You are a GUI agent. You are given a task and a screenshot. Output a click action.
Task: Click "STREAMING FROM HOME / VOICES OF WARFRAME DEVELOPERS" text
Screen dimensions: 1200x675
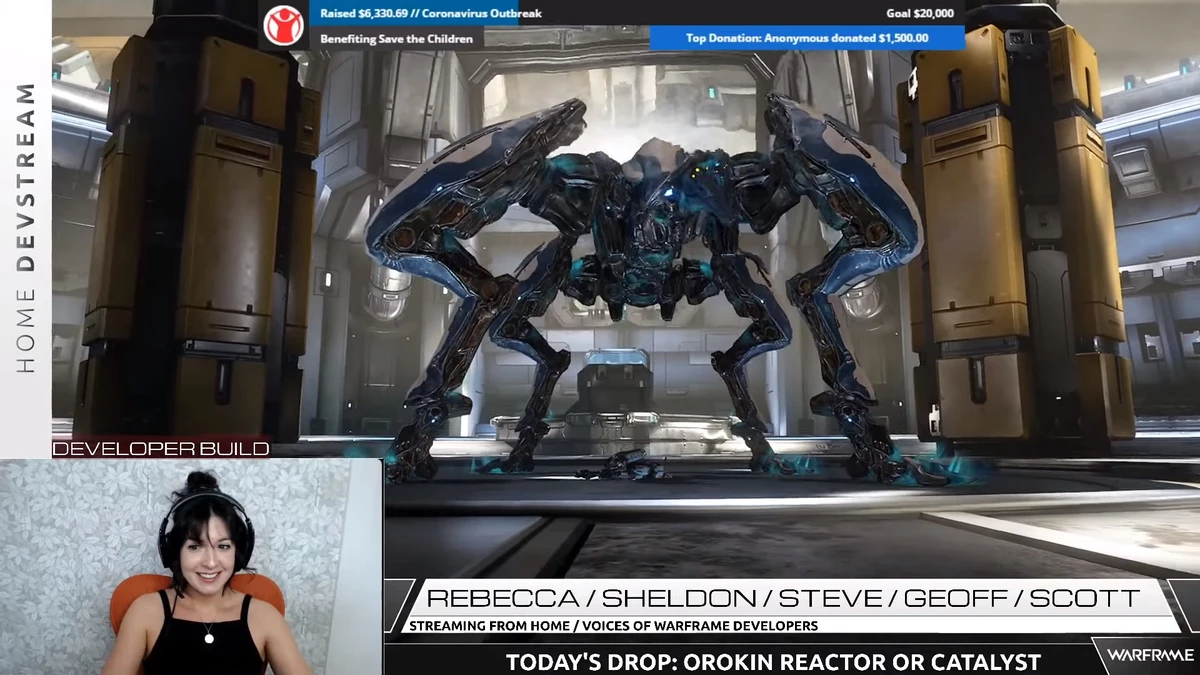(x=614, y=626)
